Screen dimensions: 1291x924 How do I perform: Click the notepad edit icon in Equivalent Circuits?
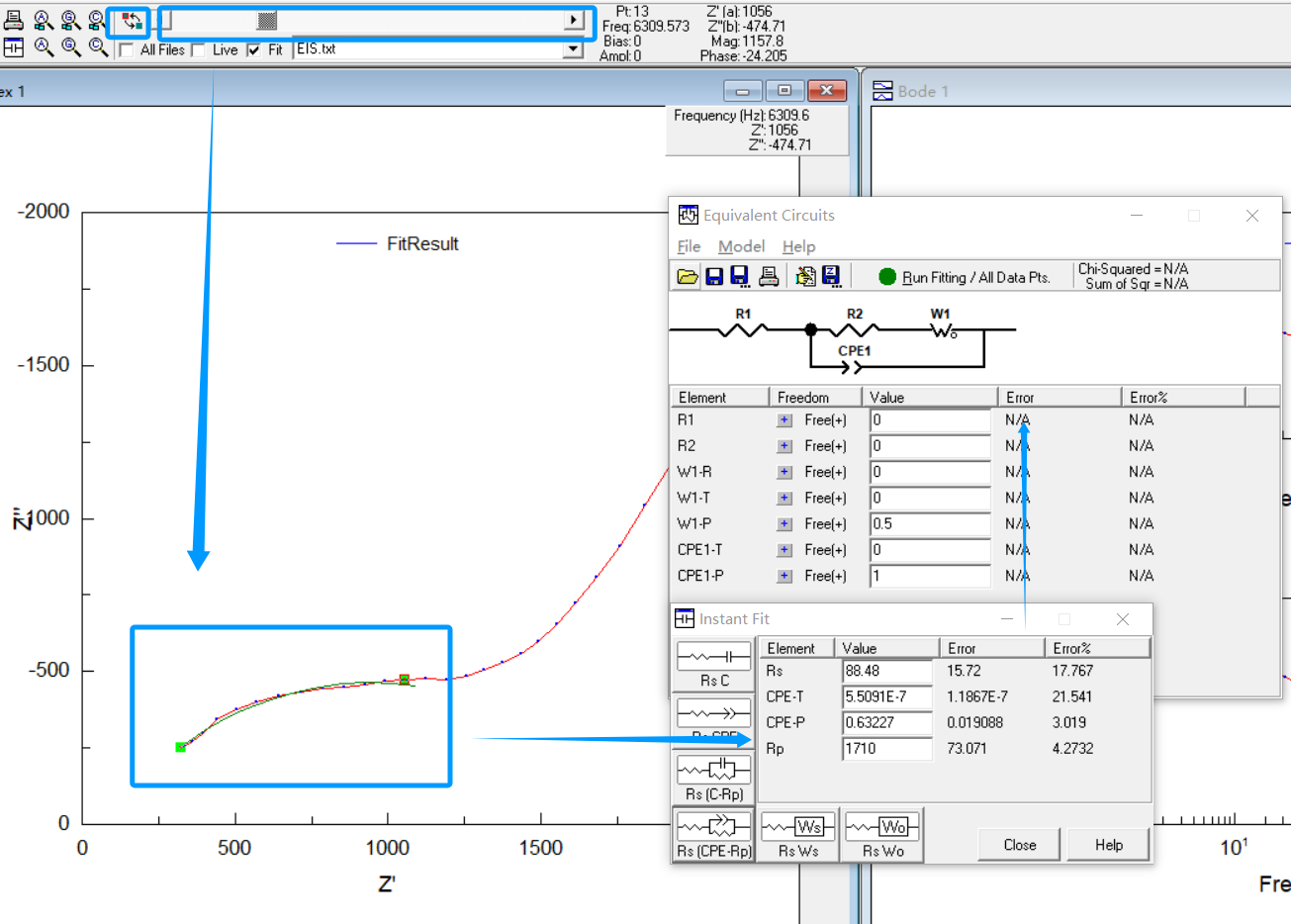[x=805, y=277]
